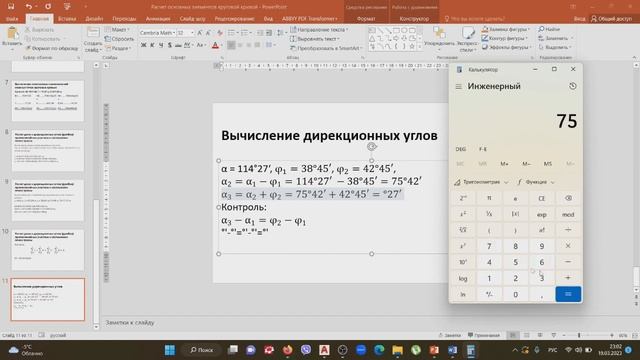Click the calculator plus key
640x360 pixels.
click(x=568, y=278)
